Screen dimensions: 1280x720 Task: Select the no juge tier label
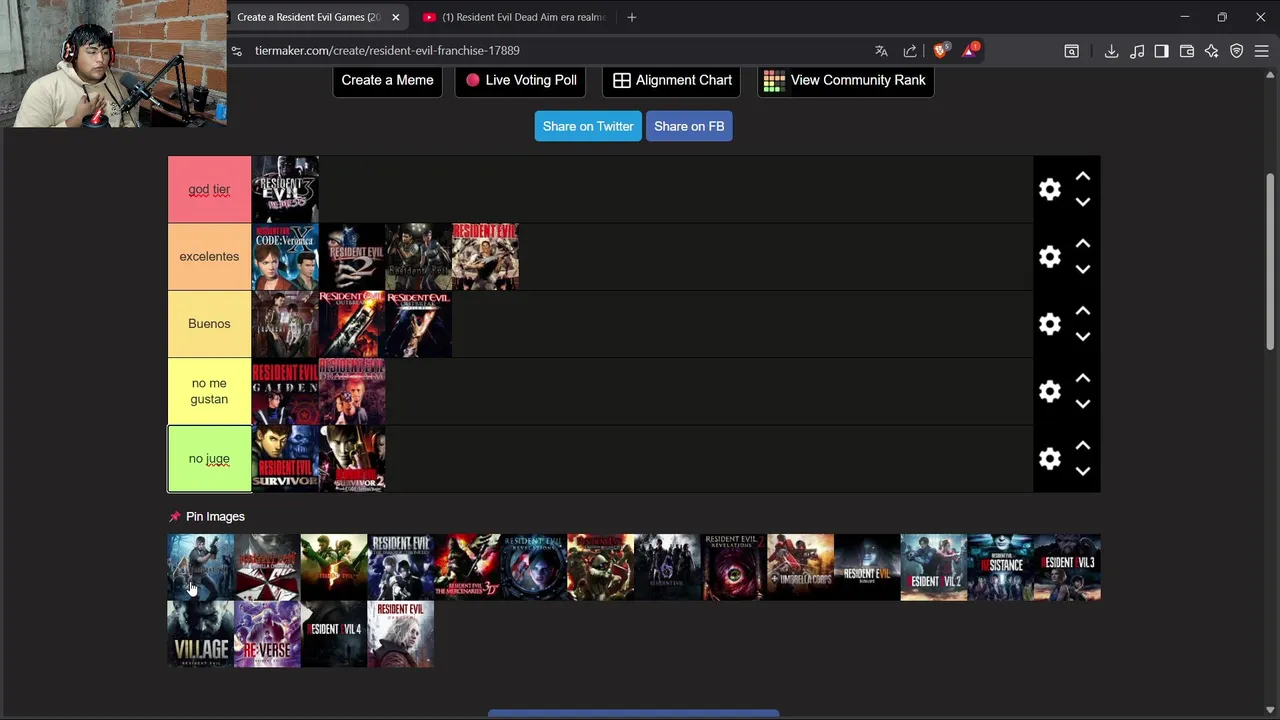click(209, 459)
